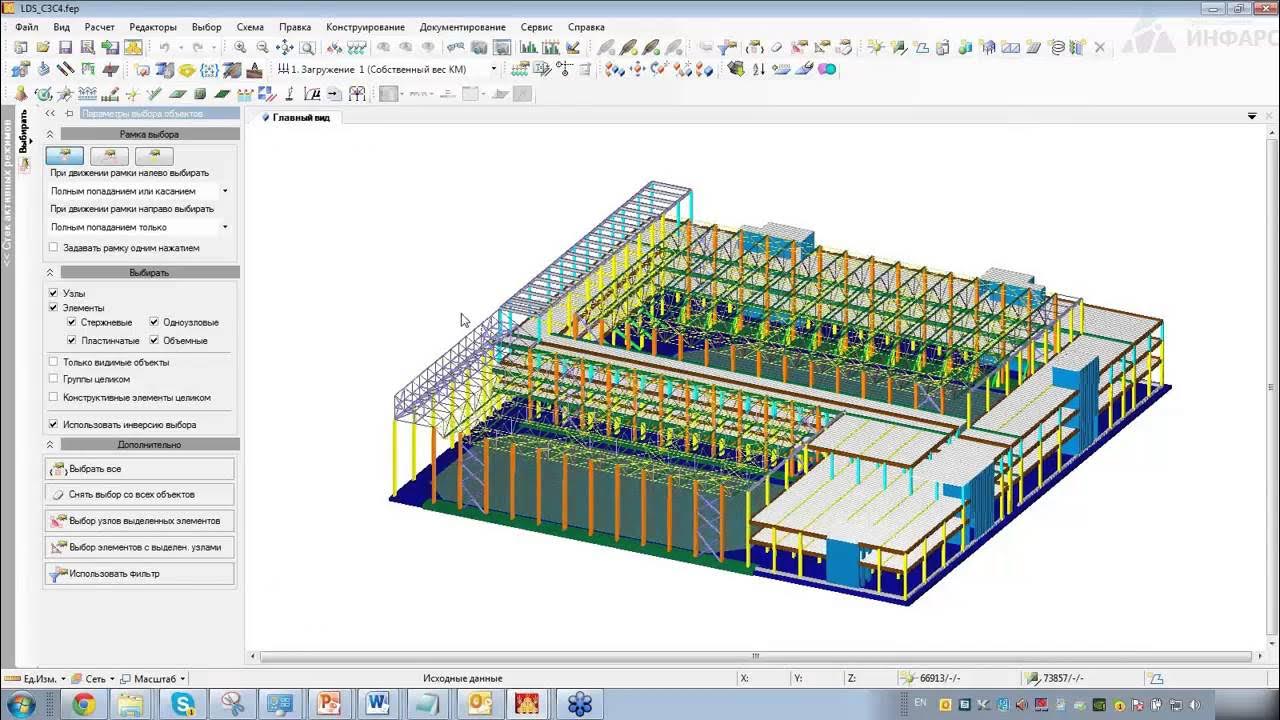Open file with the folder icon
The width and height of the screenshot is (1280, 720).
click(43, 47)
